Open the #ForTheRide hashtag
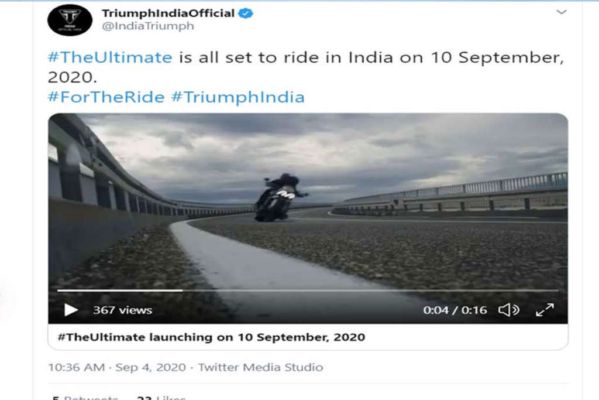This screenshot has height=400, width=599. [106, 97]
